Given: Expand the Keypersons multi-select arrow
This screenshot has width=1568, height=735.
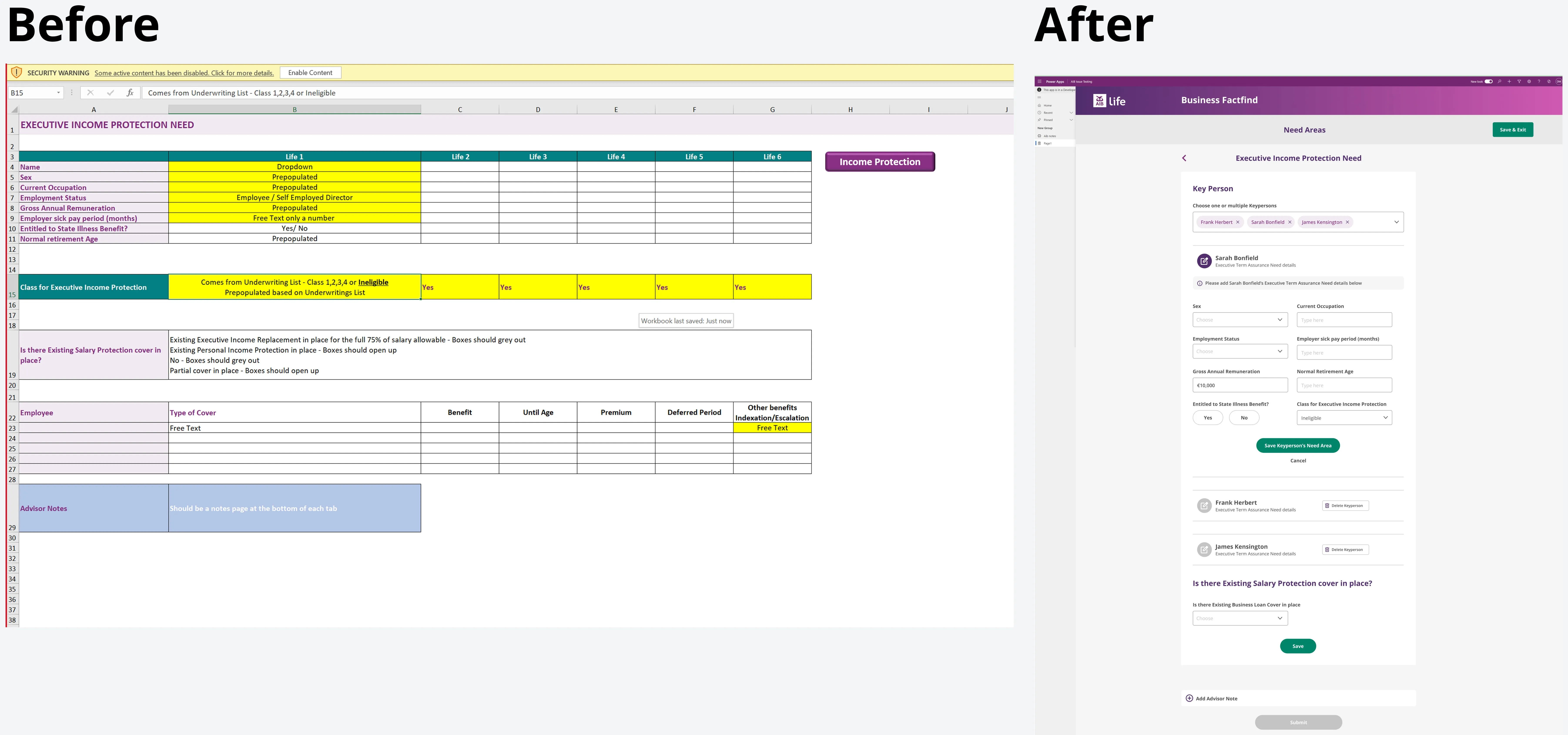Looking at the screenshot, I should point(1396,222).
